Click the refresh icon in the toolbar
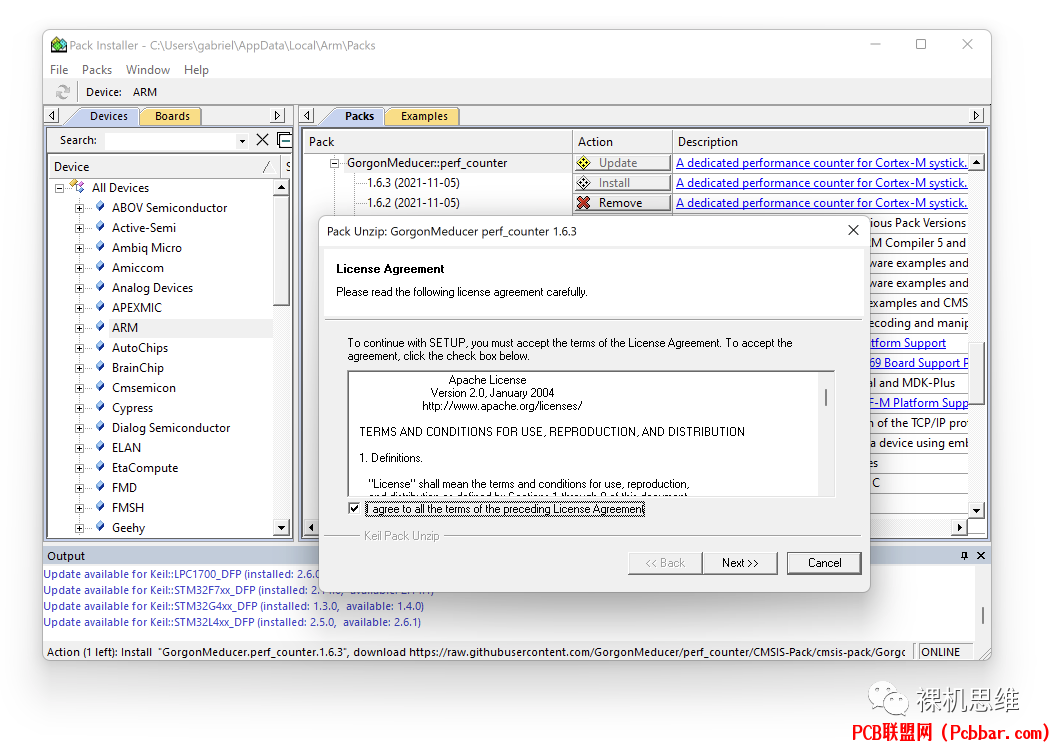The image size is (1054, 747). [63, 91]
